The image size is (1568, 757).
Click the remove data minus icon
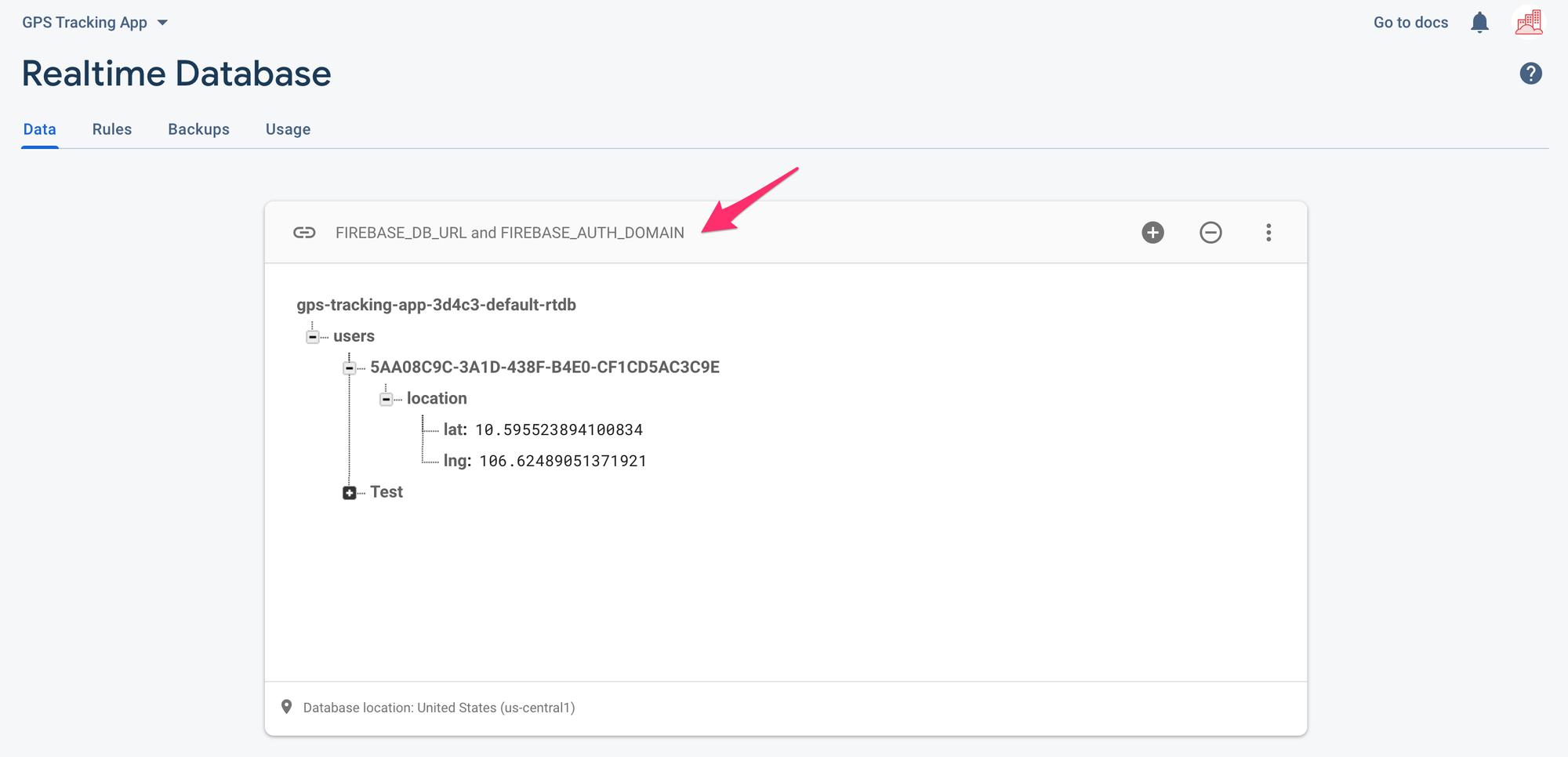click(x=1210, y=232)
